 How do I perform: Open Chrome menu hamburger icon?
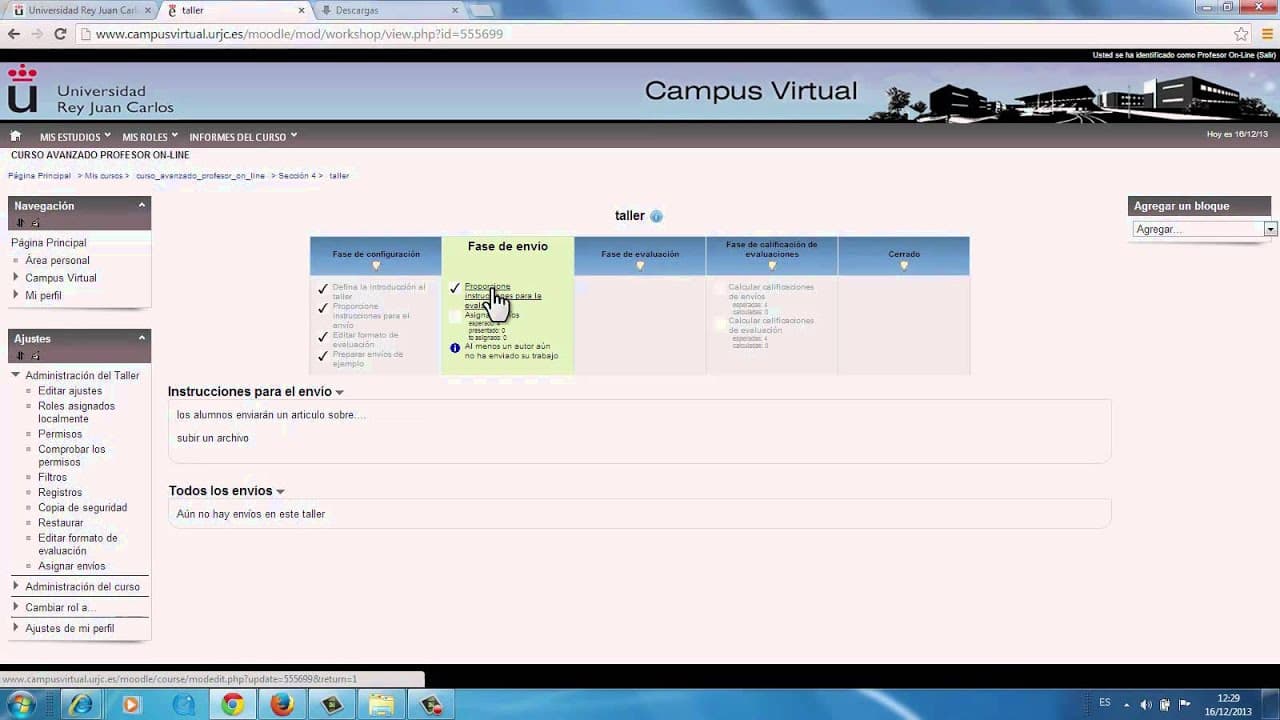pos(1267,34)
